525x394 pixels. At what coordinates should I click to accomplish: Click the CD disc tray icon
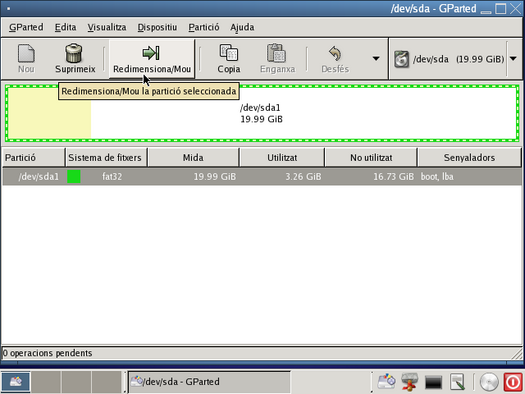tap(489, 382)
